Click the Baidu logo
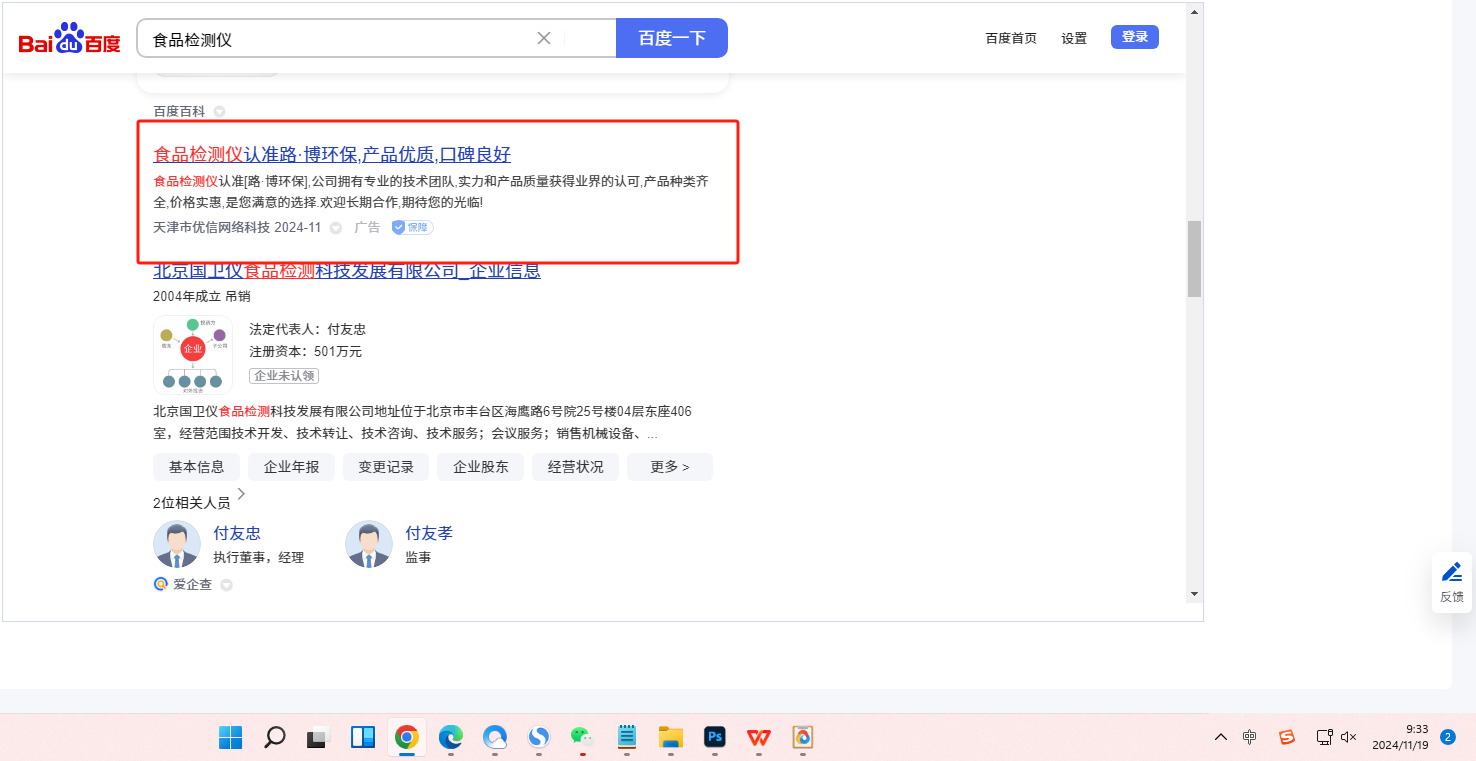Viewport: 1476px width, 761px height. tap(69, 39)
